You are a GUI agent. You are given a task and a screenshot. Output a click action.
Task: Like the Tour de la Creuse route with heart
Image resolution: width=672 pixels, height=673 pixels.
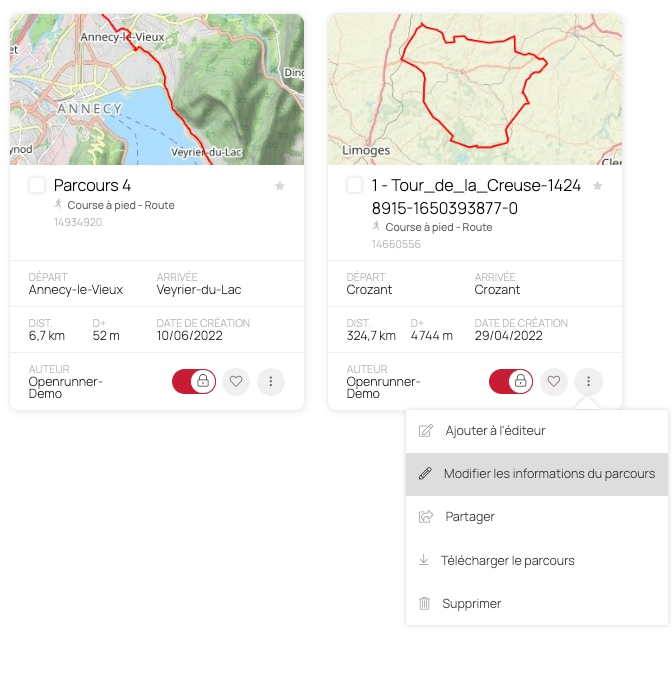coord(554,381)
